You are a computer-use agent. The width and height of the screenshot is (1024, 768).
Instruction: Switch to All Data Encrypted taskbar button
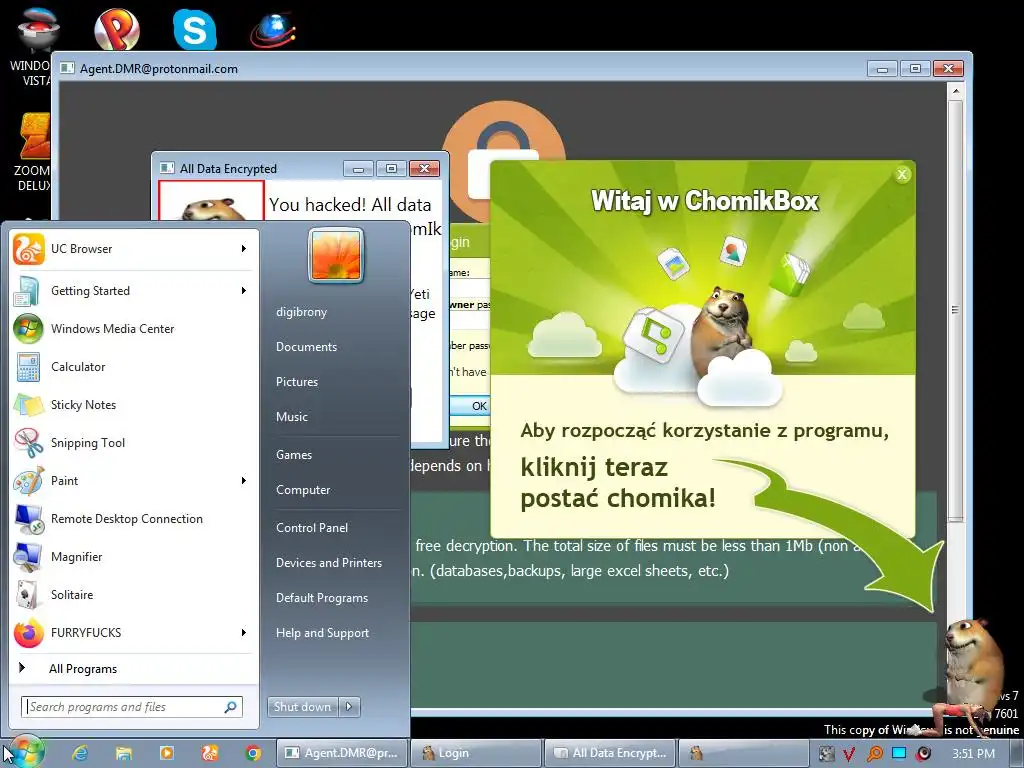tap(610, 753)
